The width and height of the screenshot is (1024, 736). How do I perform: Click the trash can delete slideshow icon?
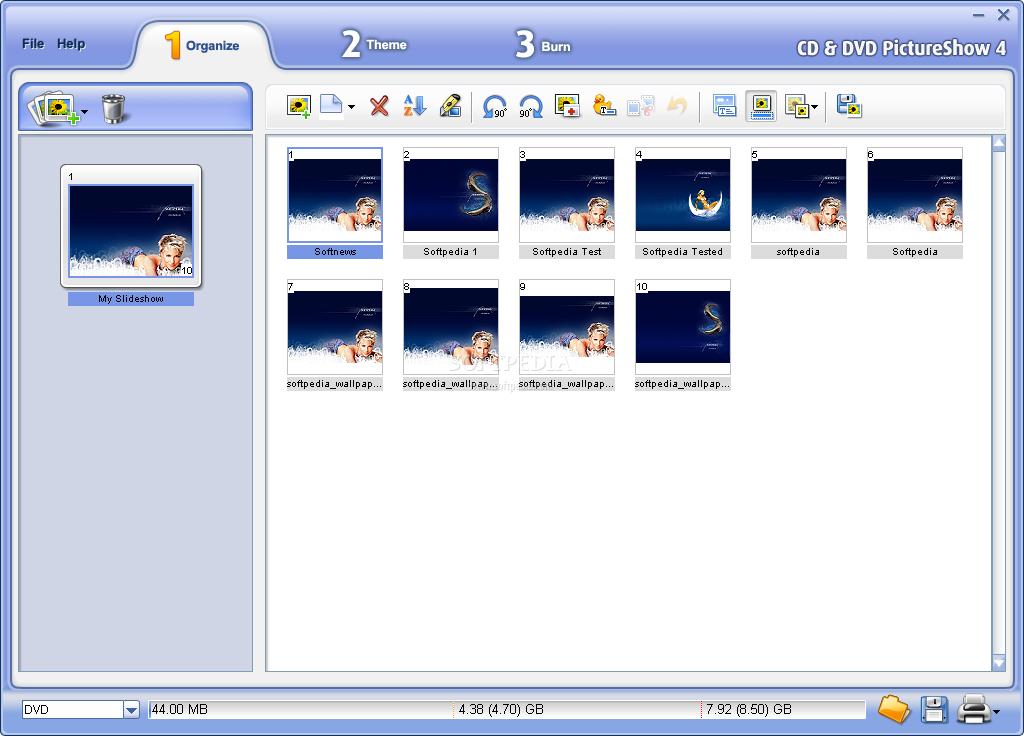(113, 108)
